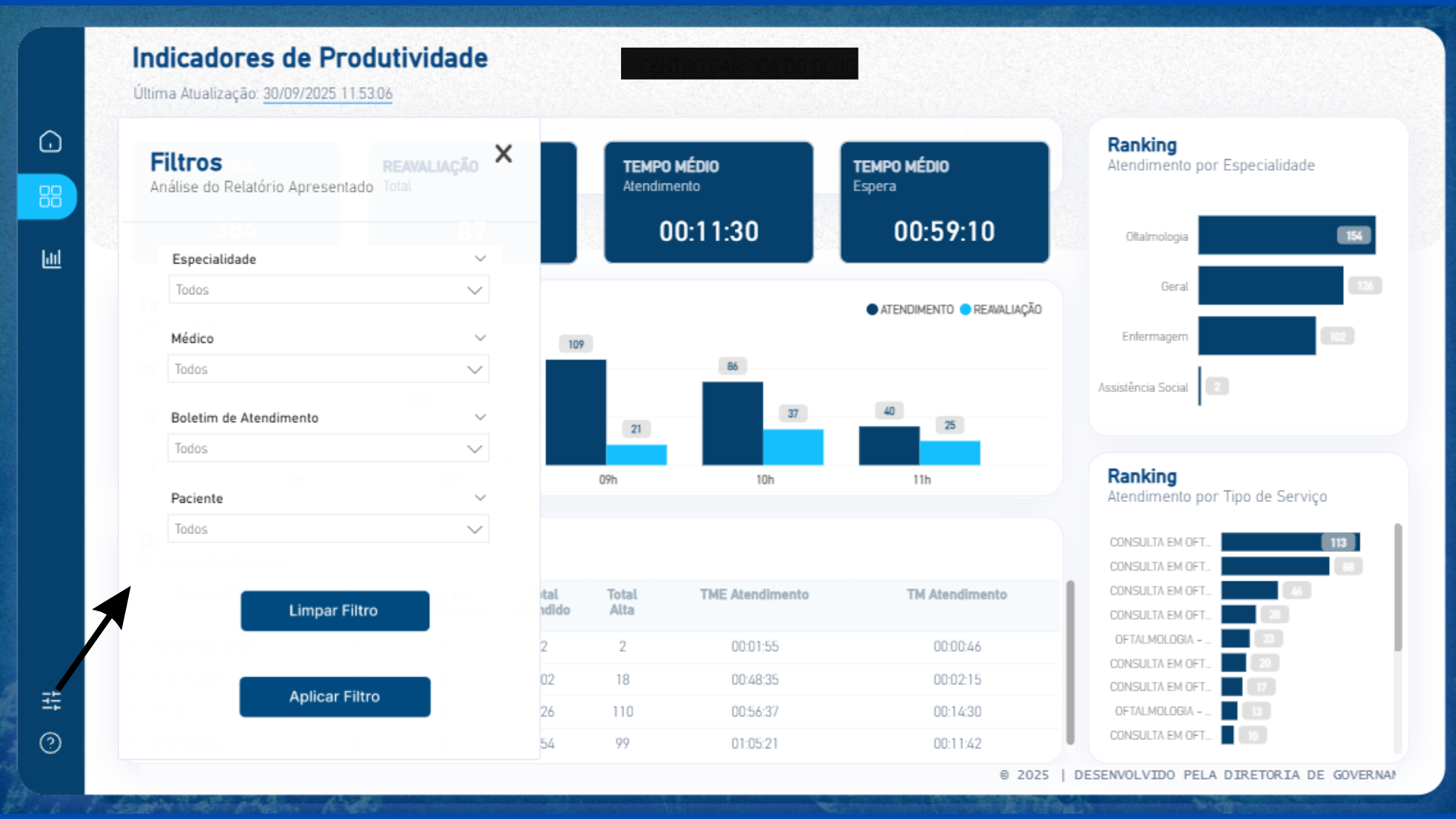The image size is (1456, 819).
Task: Close the Filtros panel with X
Action: (x=504, y=154)
